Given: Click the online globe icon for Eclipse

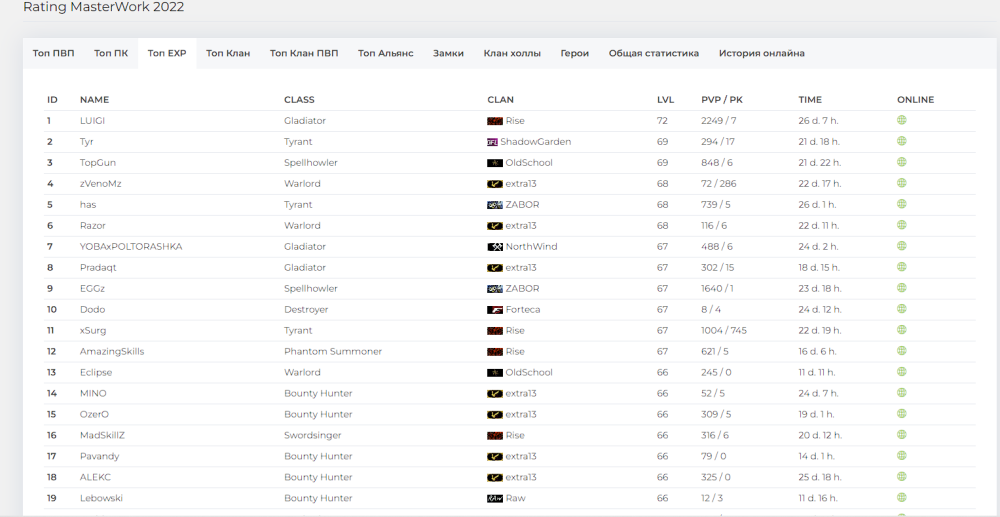Looking at the screenshot, I should coord(902,372).
